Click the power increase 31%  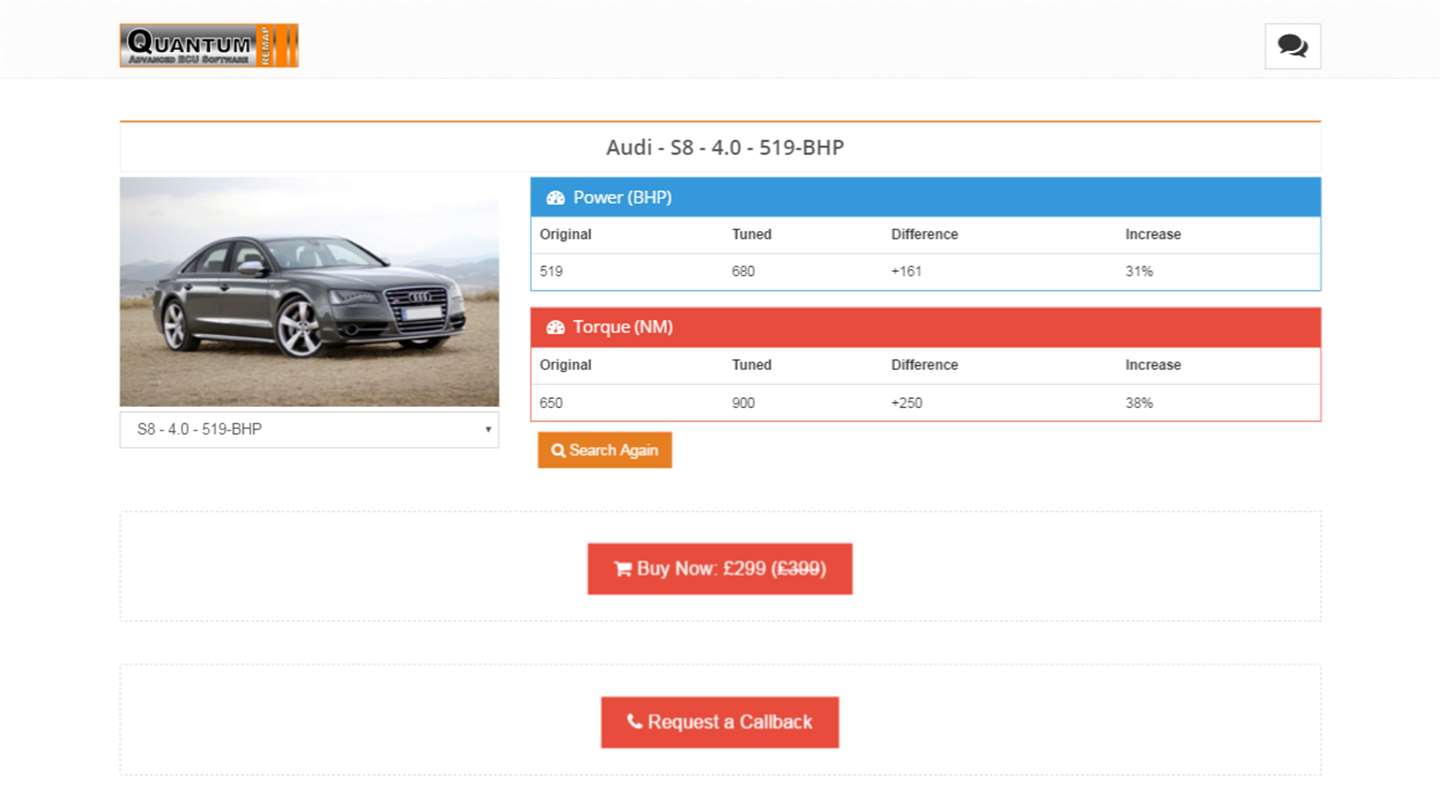coord(1139,271)
